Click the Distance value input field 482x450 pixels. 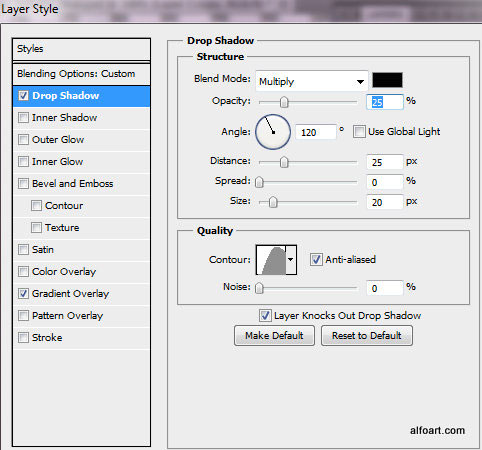point(385,162)
